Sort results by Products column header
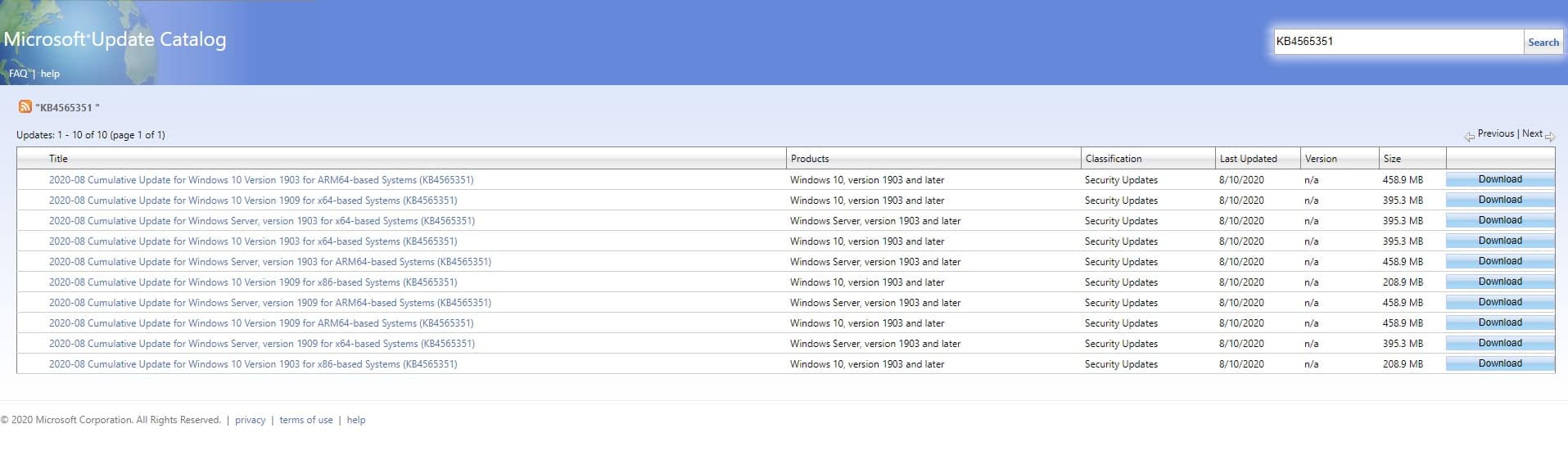This screenshot has height=460, width=1568. [810, 159]
